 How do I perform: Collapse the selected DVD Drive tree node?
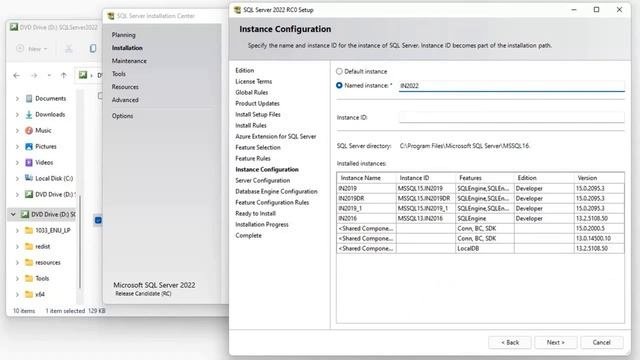click(13, 214)
